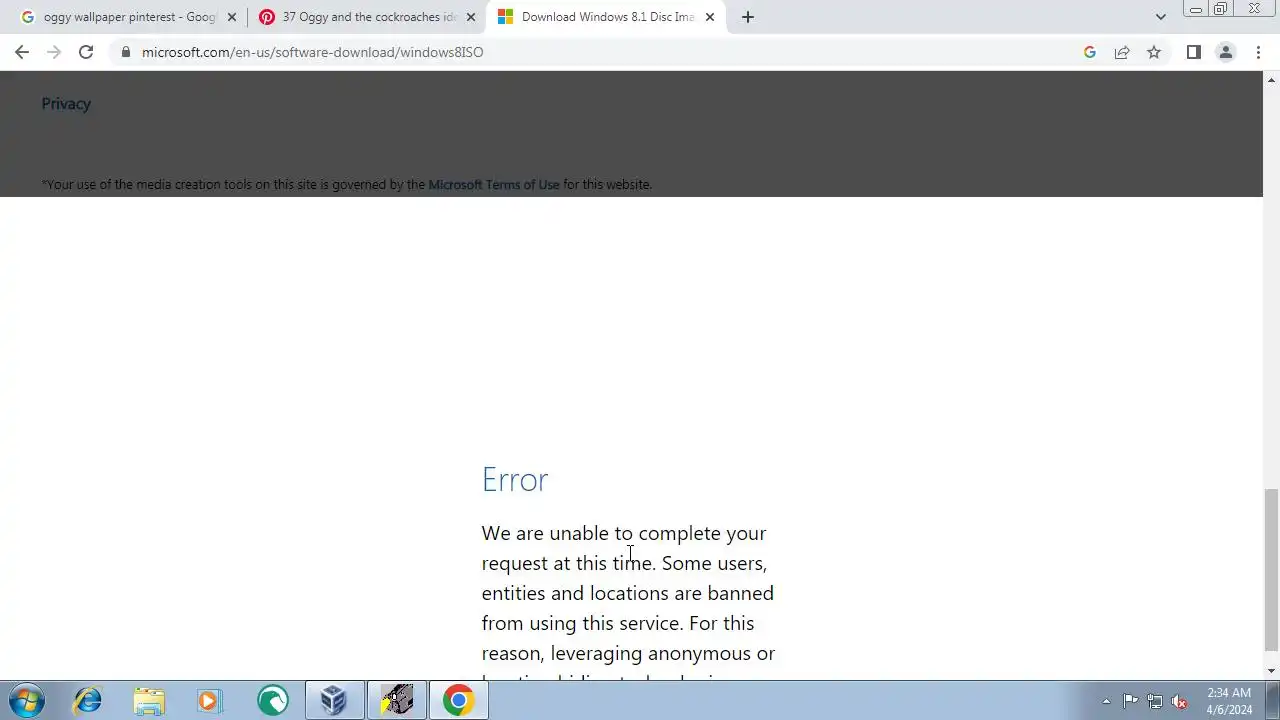This screenshot has width=1280, height=720.
Task: Click the address bar URL
Action: coord(312,52)
